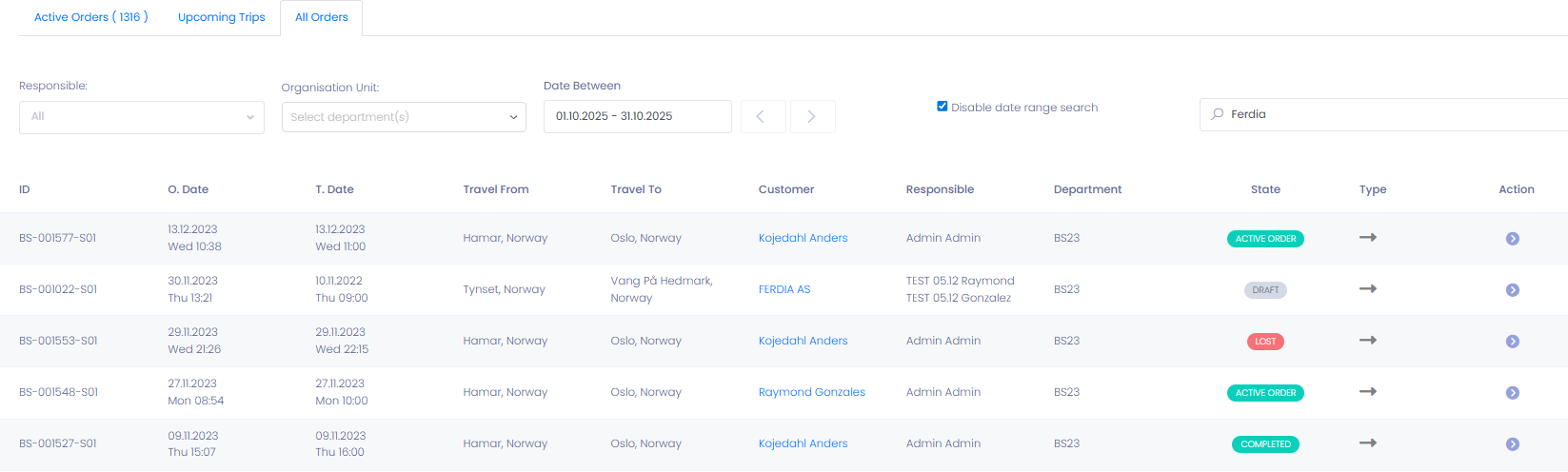The image size is (1568, 472).
Task: Click action icon for order BS-001022-S01
Action: coord(1512,290)
